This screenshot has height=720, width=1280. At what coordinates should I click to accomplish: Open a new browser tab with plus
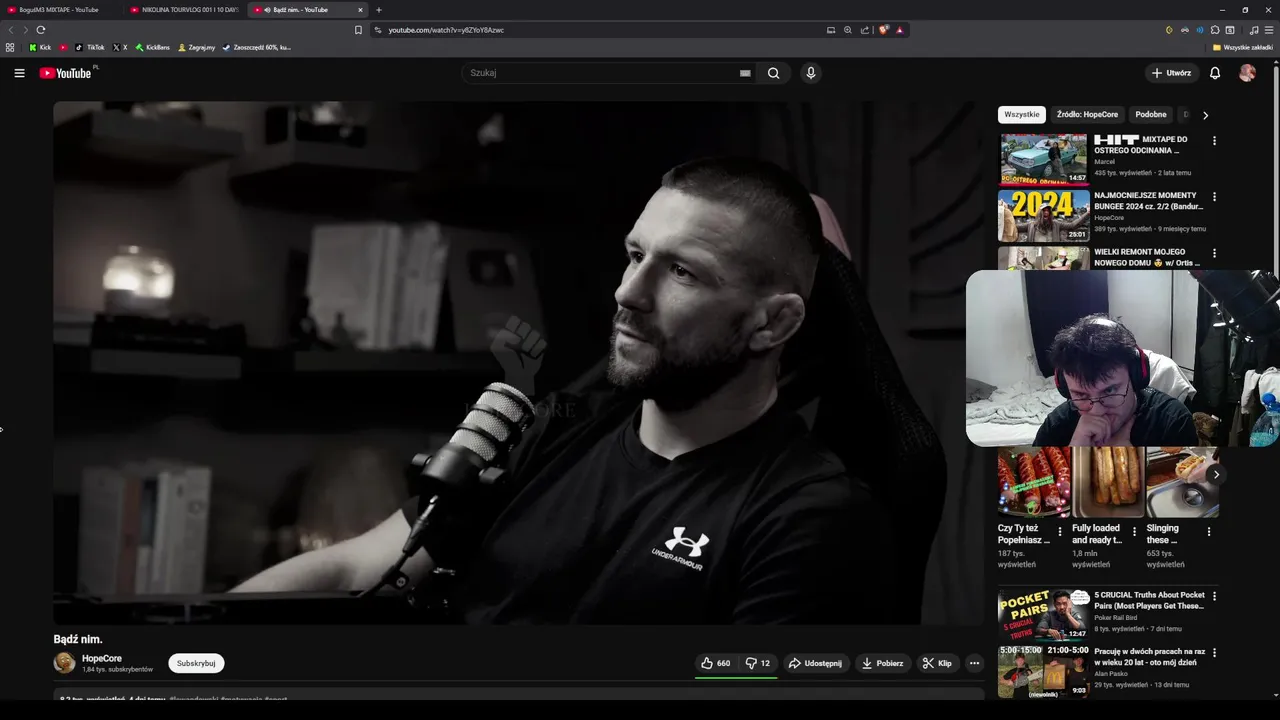point(379,10)
